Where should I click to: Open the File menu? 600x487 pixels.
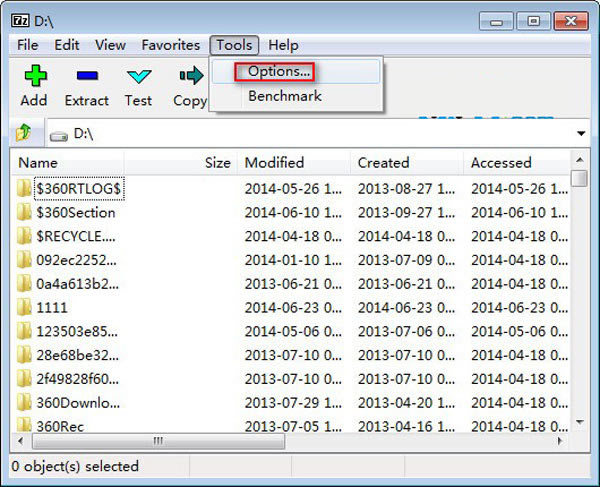coord(28,45)
